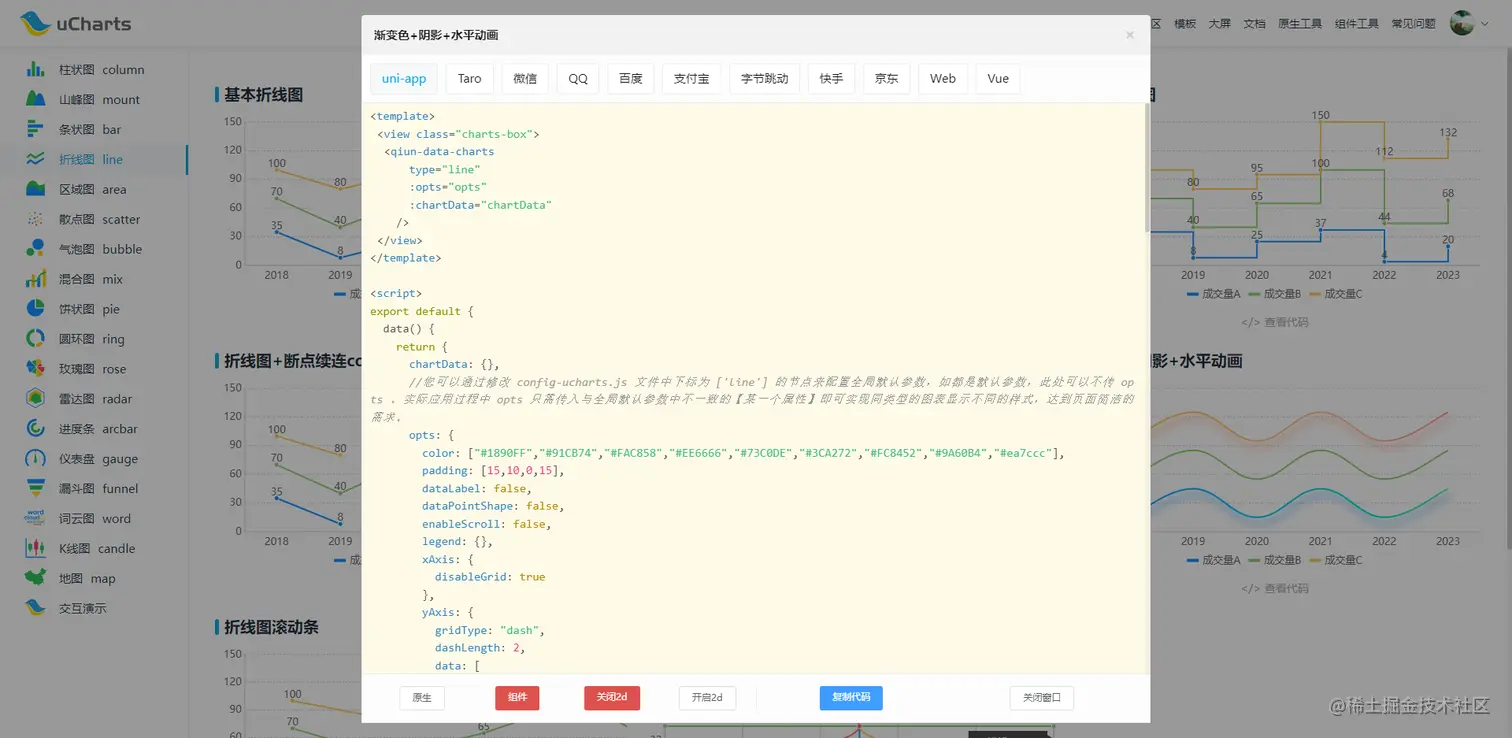Go to 散点图 scatter charts
The height and width of the screenshot is (738, 1512).
[x=94, y=219]
